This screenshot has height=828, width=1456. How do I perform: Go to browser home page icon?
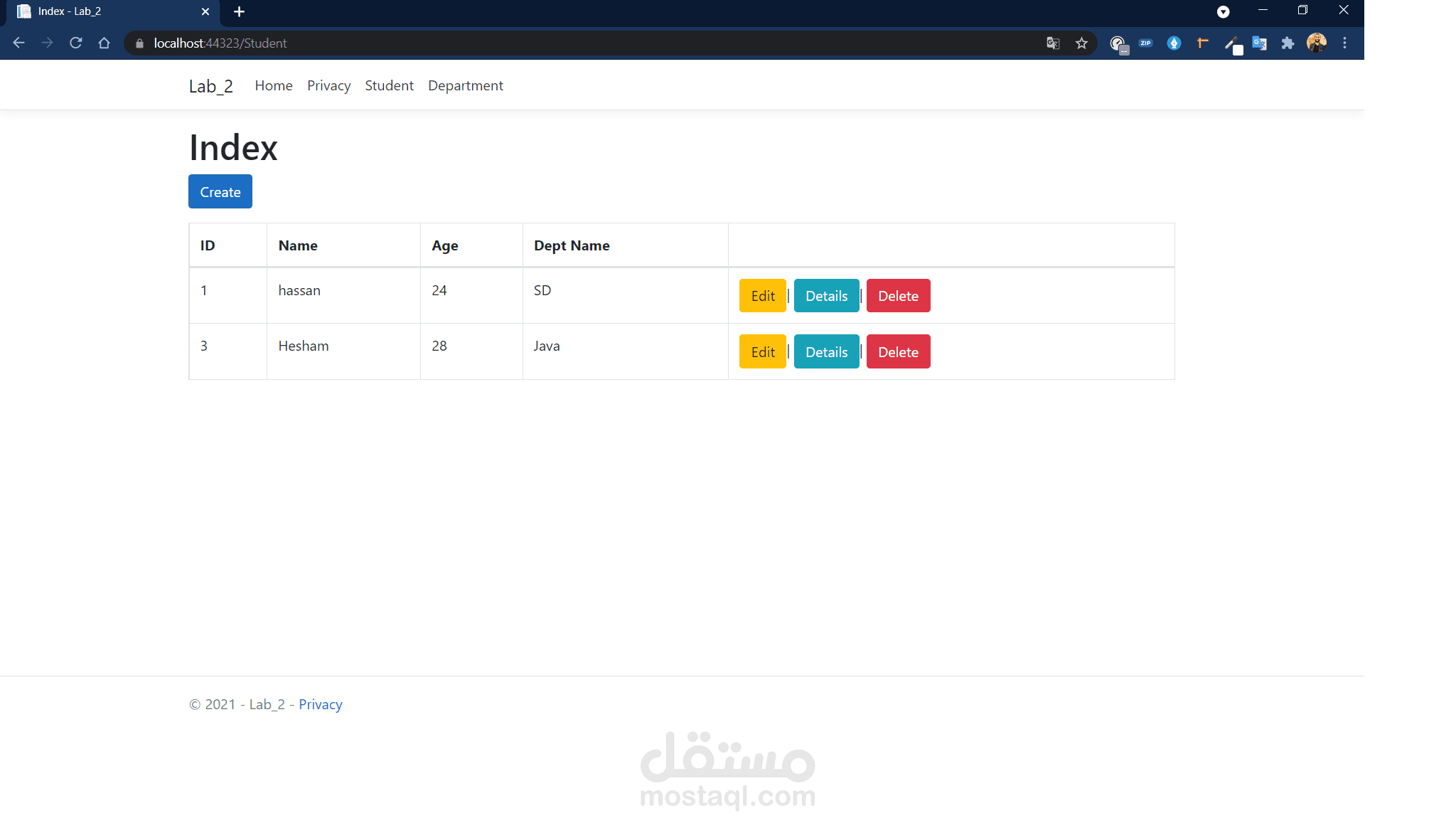(104, 43)
